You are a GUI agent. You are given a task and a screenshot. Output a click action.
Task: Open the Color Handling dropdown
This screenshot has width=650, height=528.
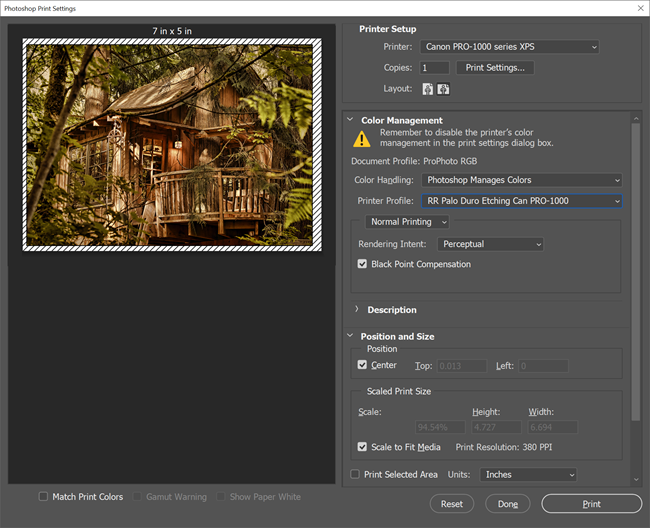[521, 180]
